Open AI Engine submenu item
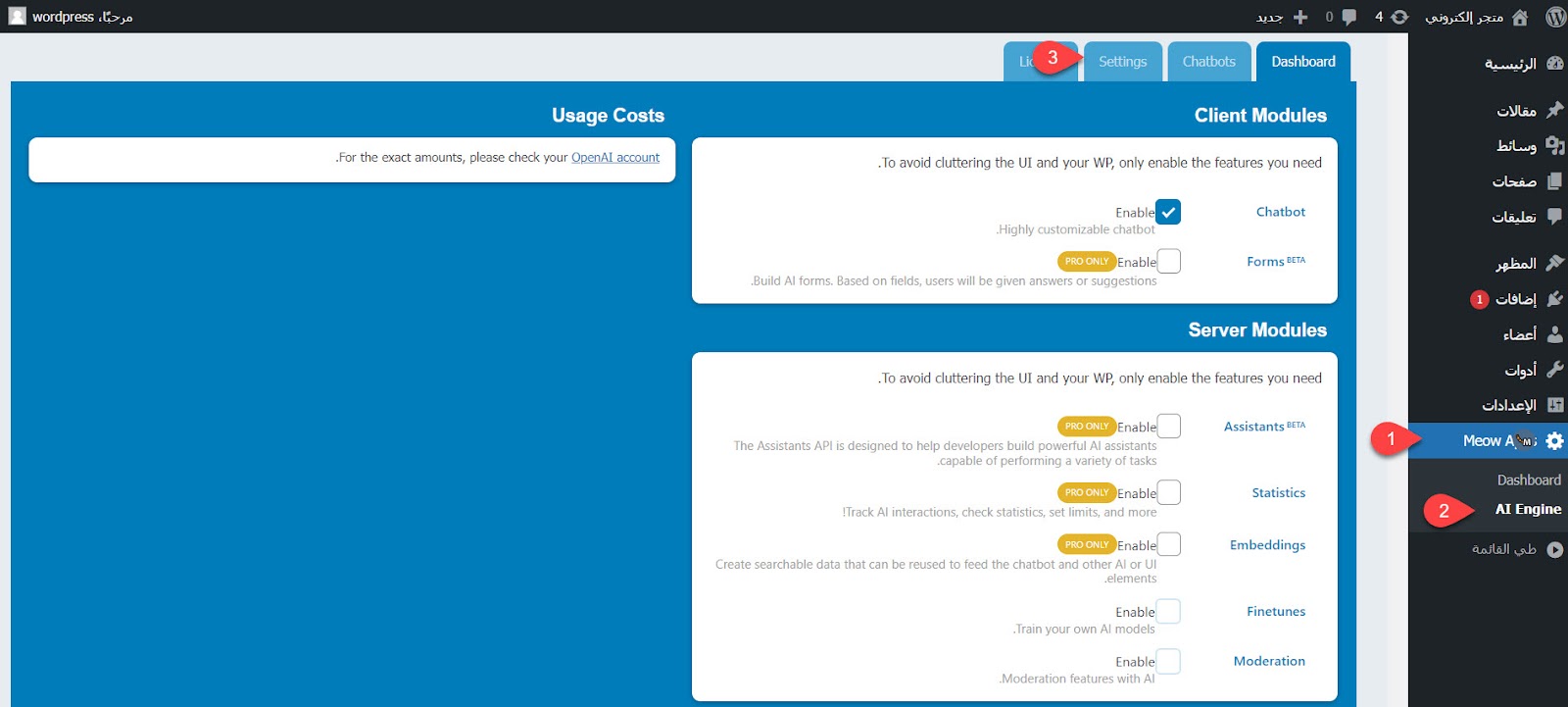Image resolution: width=1568 pixels, height=707 pixels. tap(1528, 510)
